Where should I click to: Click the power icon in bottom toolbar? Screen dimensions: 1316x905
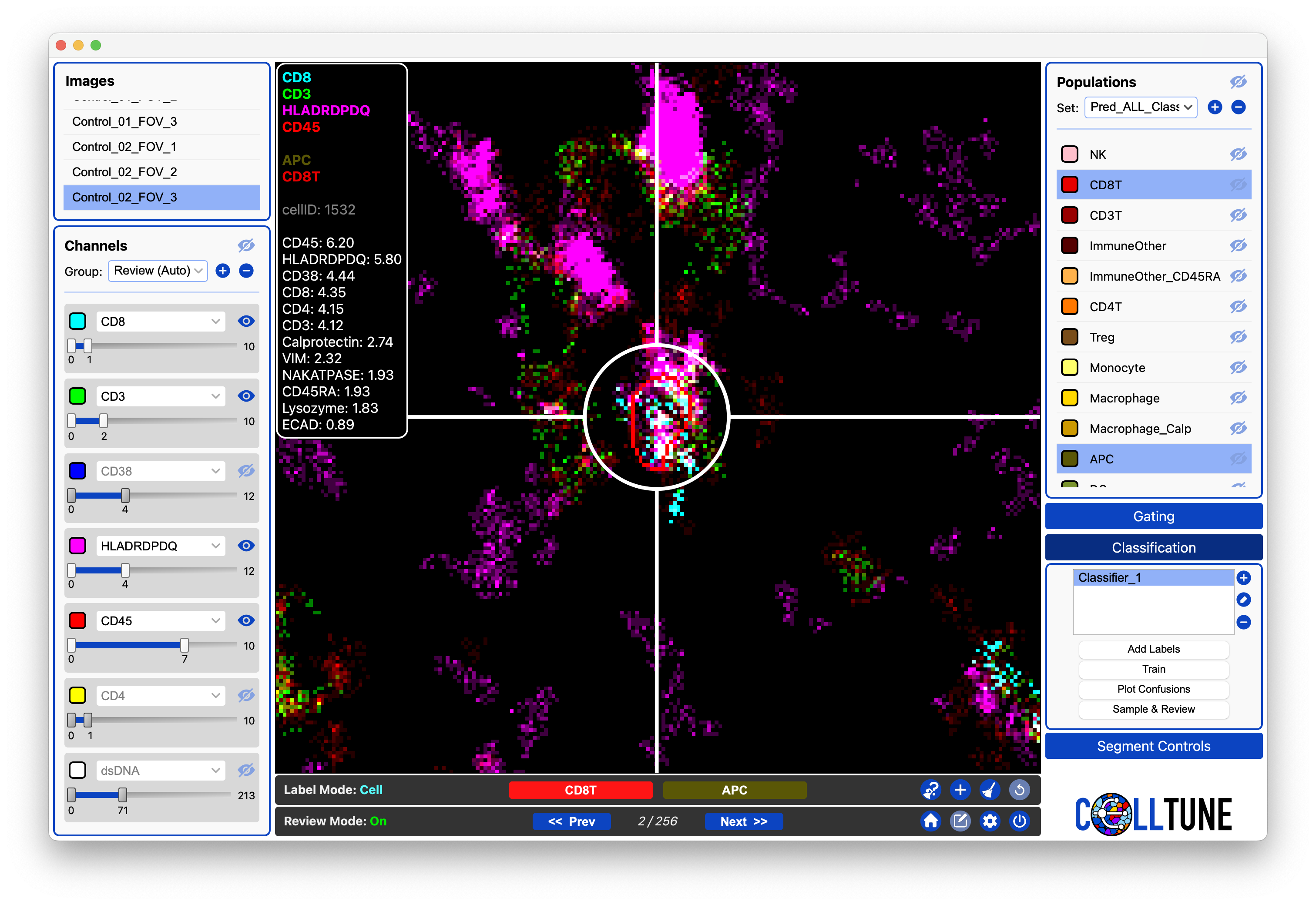coord(1019,821)
